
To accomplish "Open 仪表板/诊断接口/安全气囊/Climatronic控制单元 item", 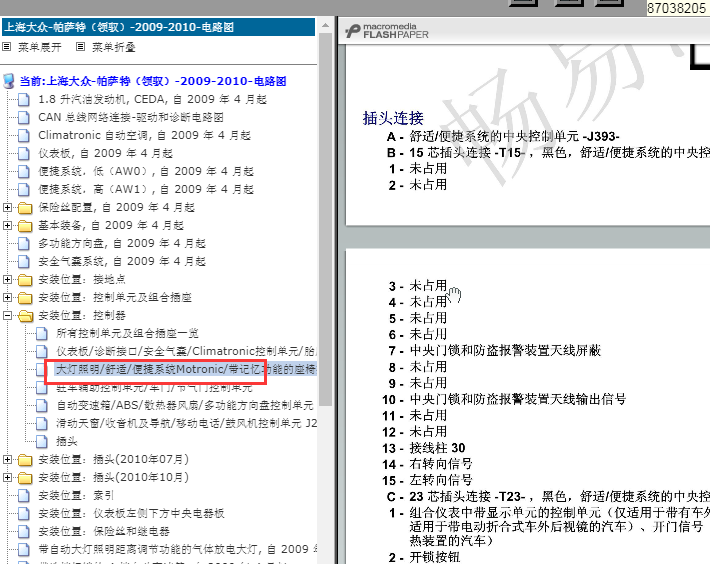I will tap(186, 351).
